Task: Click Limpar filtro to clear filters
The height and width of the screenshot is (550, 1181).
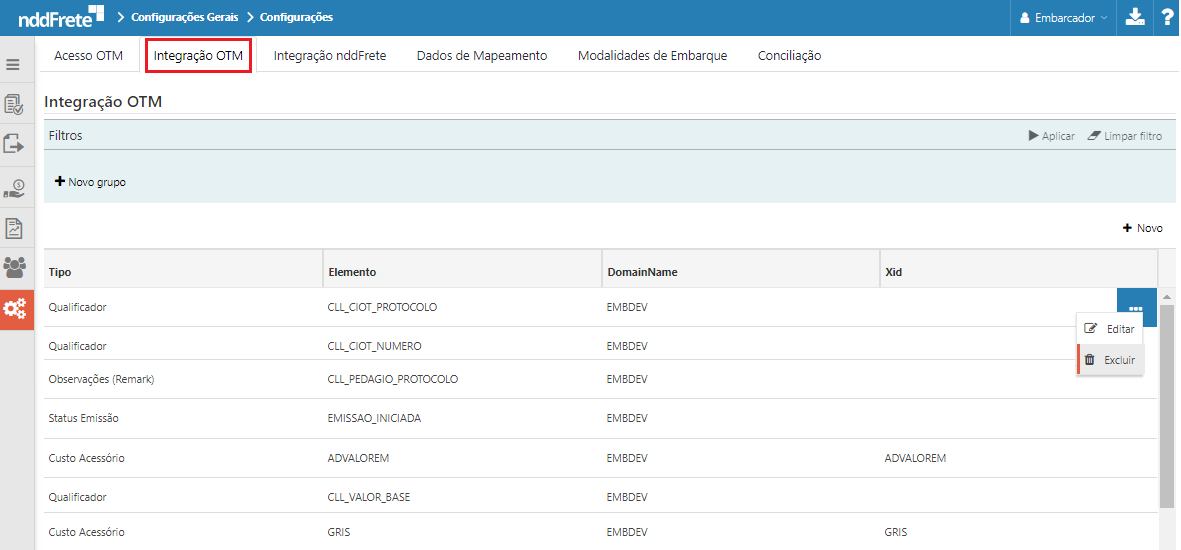Action: pyautogui.click(x=1125, y=136)
